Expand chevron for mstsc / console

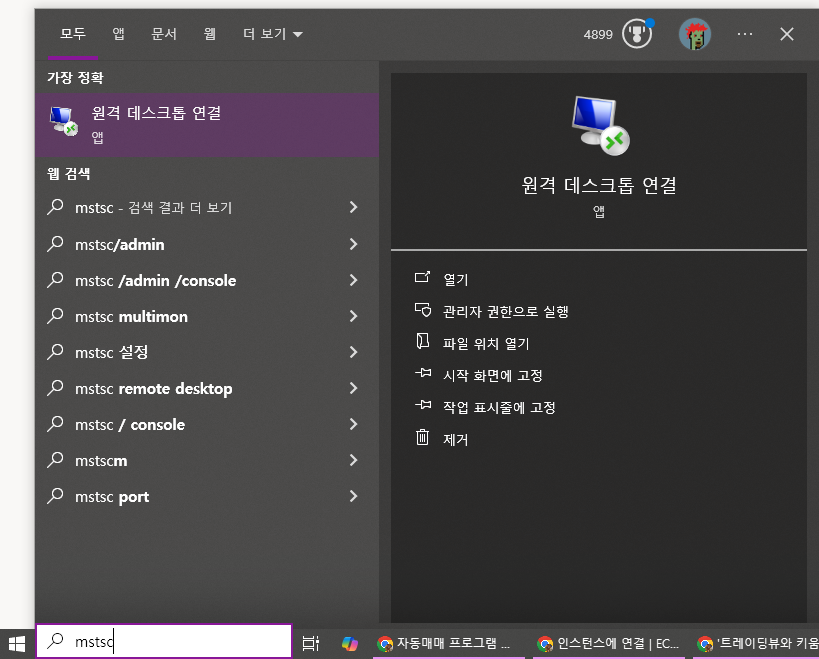354,424
